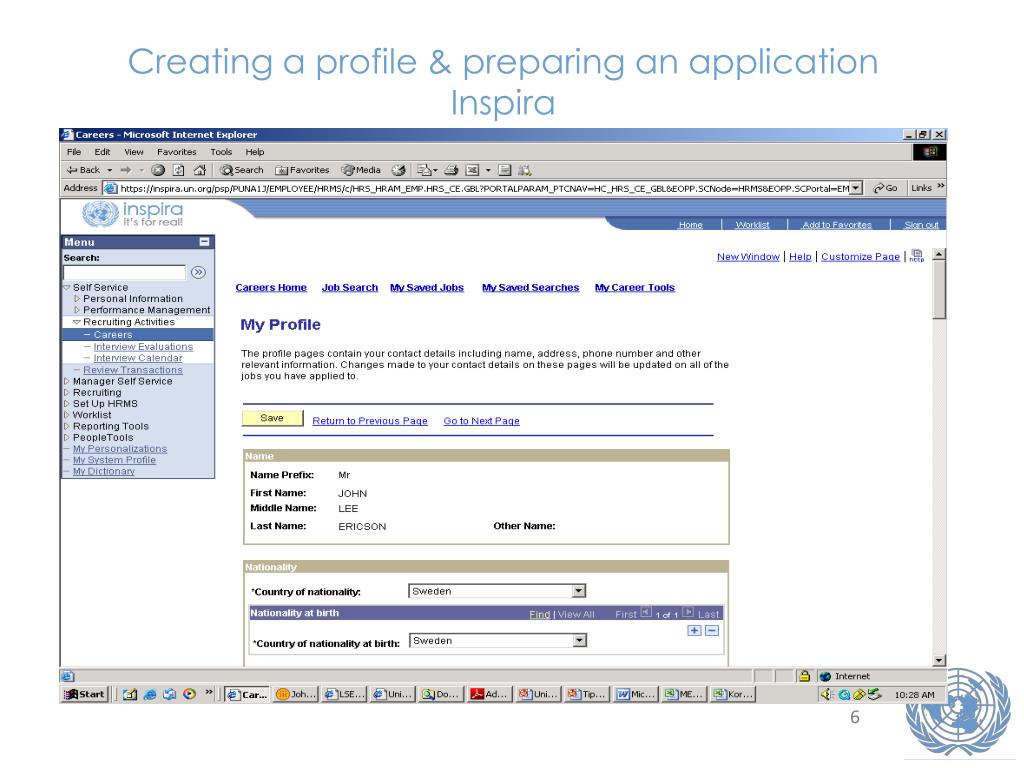Click the Sign out link

pyautogui.click(x=921, y=225)
